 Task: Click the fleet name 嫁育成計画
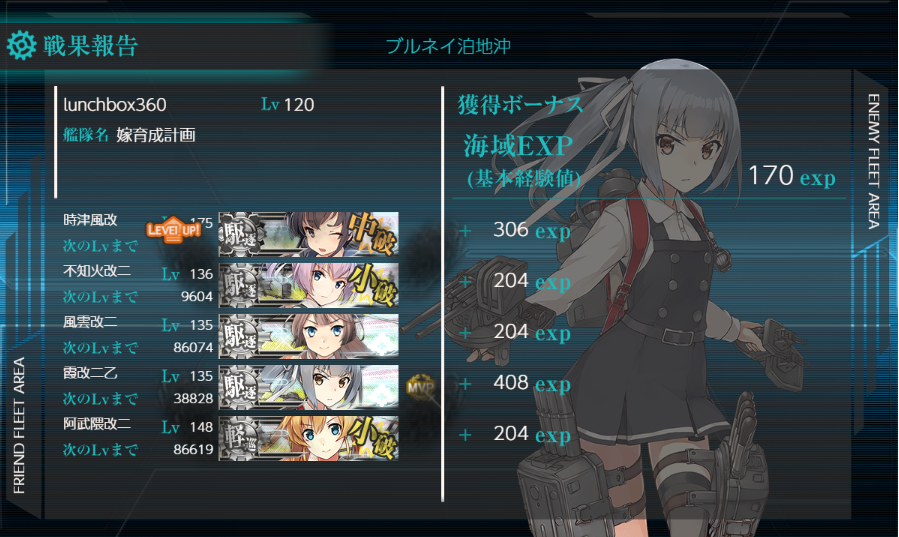pos(156,135)
